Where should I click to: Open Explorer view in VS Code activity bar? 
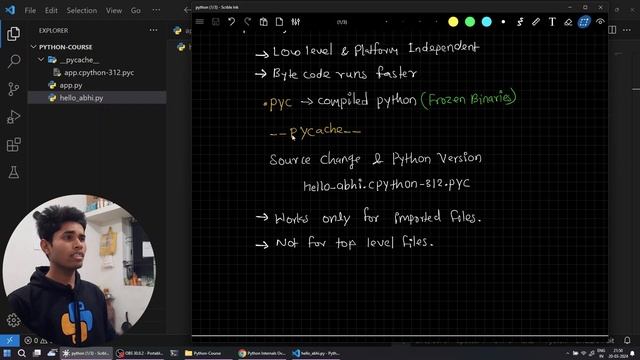pyautogui.click(x=13, y=34)
